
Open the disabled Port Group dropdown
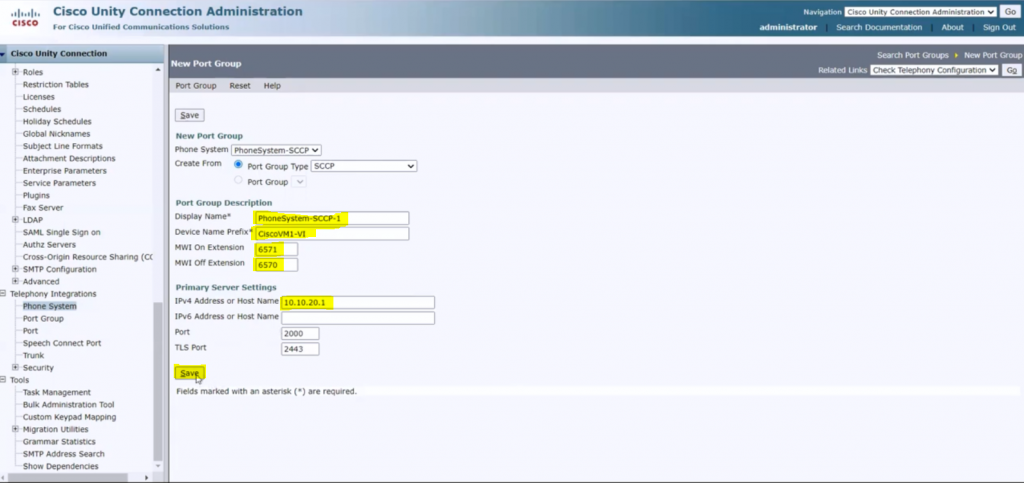pos(298,182)
